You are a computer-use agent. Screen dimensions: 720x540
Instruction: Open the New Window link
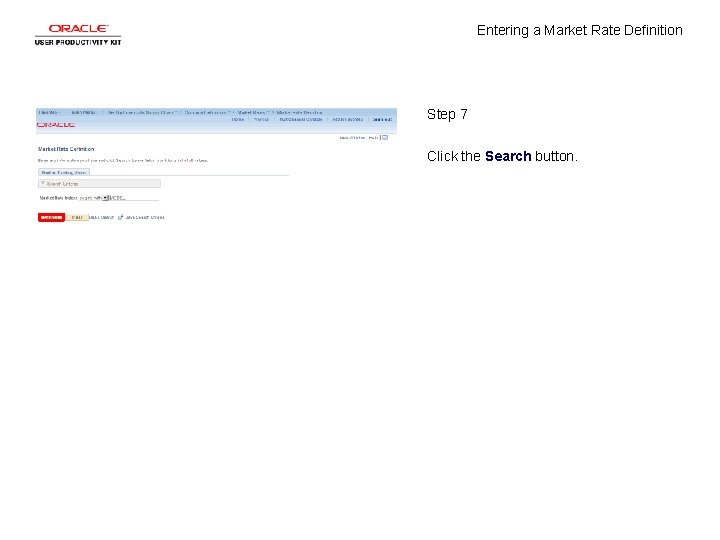pyautogui.click(x=352, y=137)
